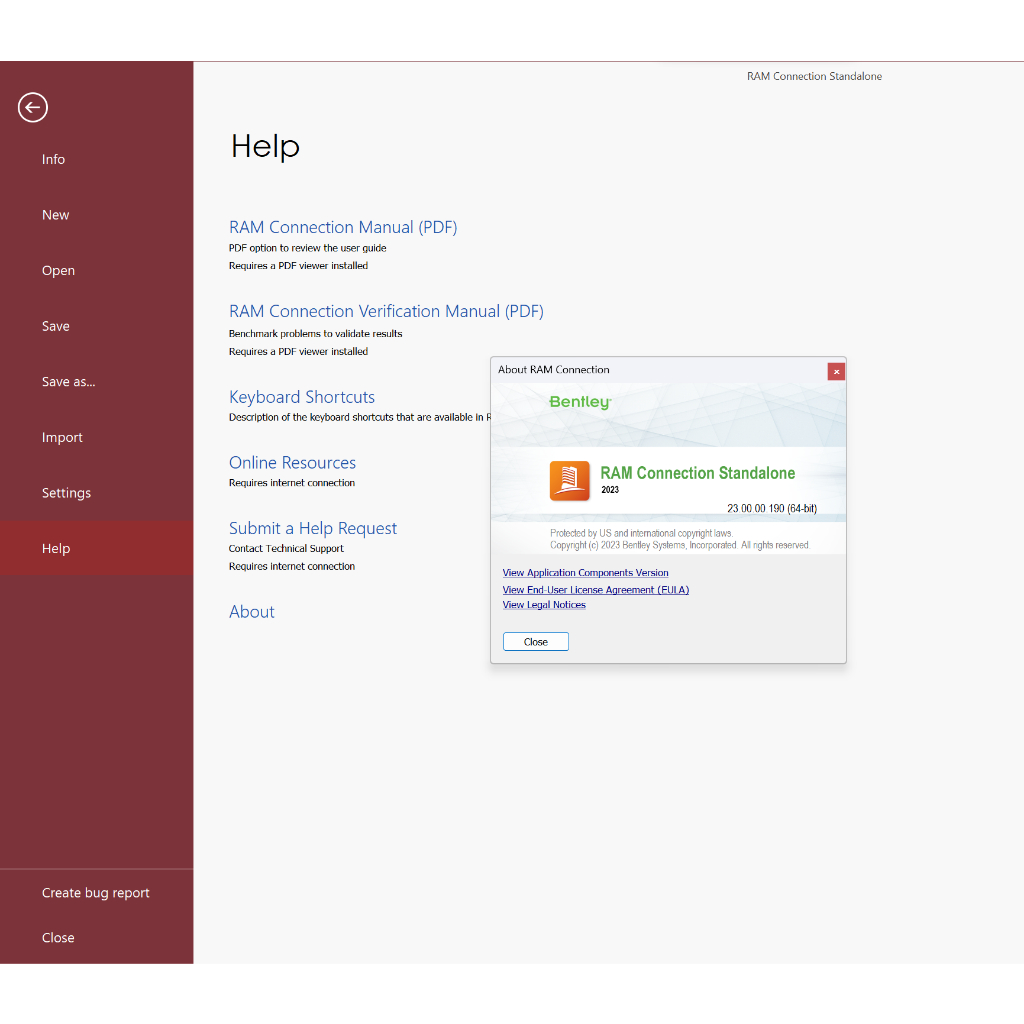Open the Import page
Image resolution: width=1024 pixels, height=1024 pixels.
point(62,437)
